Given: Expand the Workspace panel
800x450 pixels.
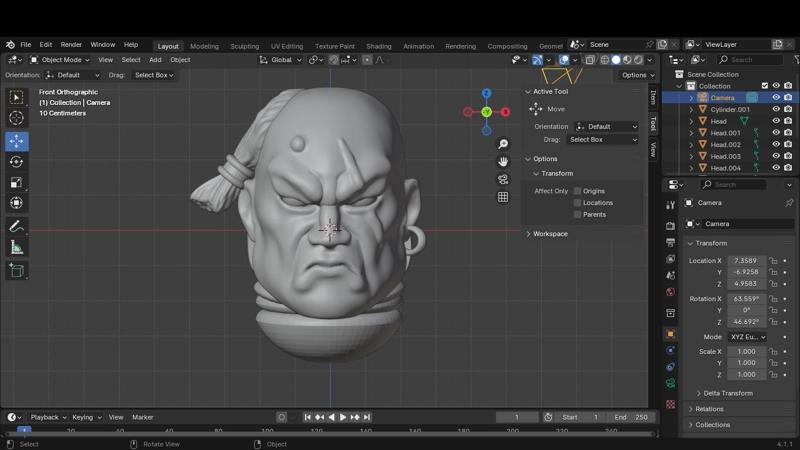Looking at the screenshot, I should coord(550,234).
